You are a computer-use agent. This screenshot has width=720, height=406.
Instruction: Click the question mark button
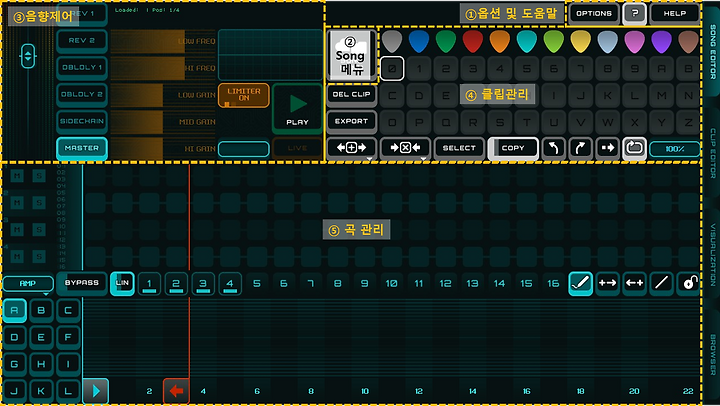coord(635,14)
